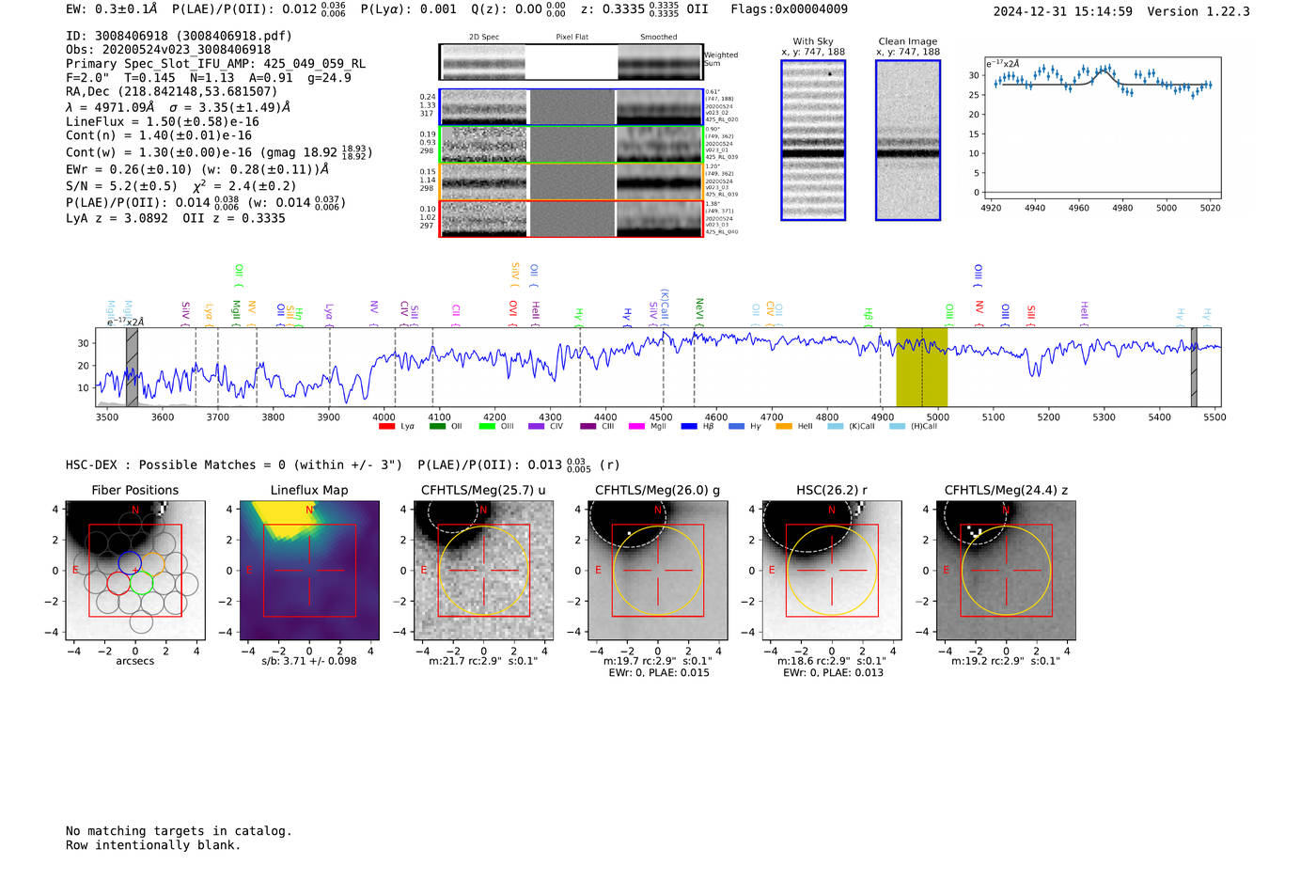Click the Primary Spec_Slot_IFU_AMP text line
This screenshot has height=896, width=1316.
coord(216,64)
